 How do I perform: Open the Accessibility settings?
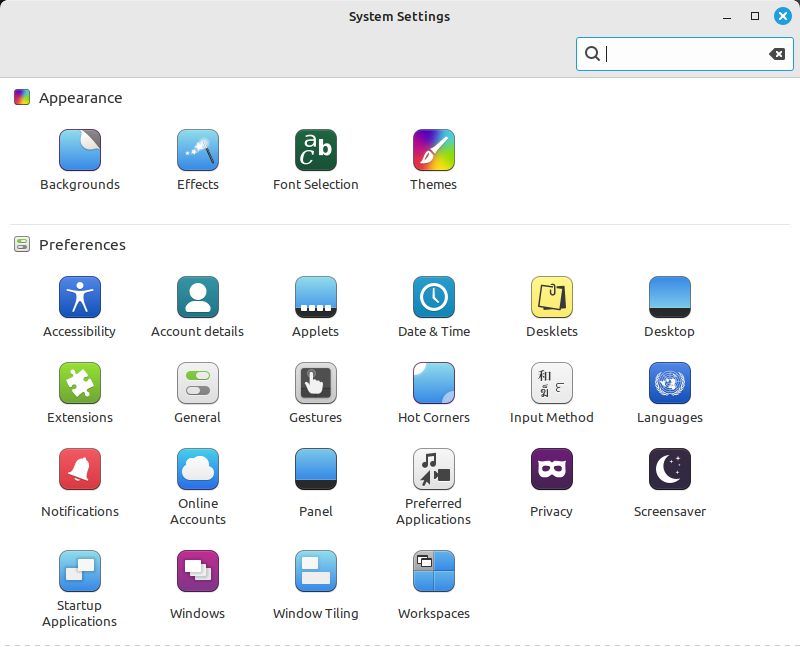[79, 305]
